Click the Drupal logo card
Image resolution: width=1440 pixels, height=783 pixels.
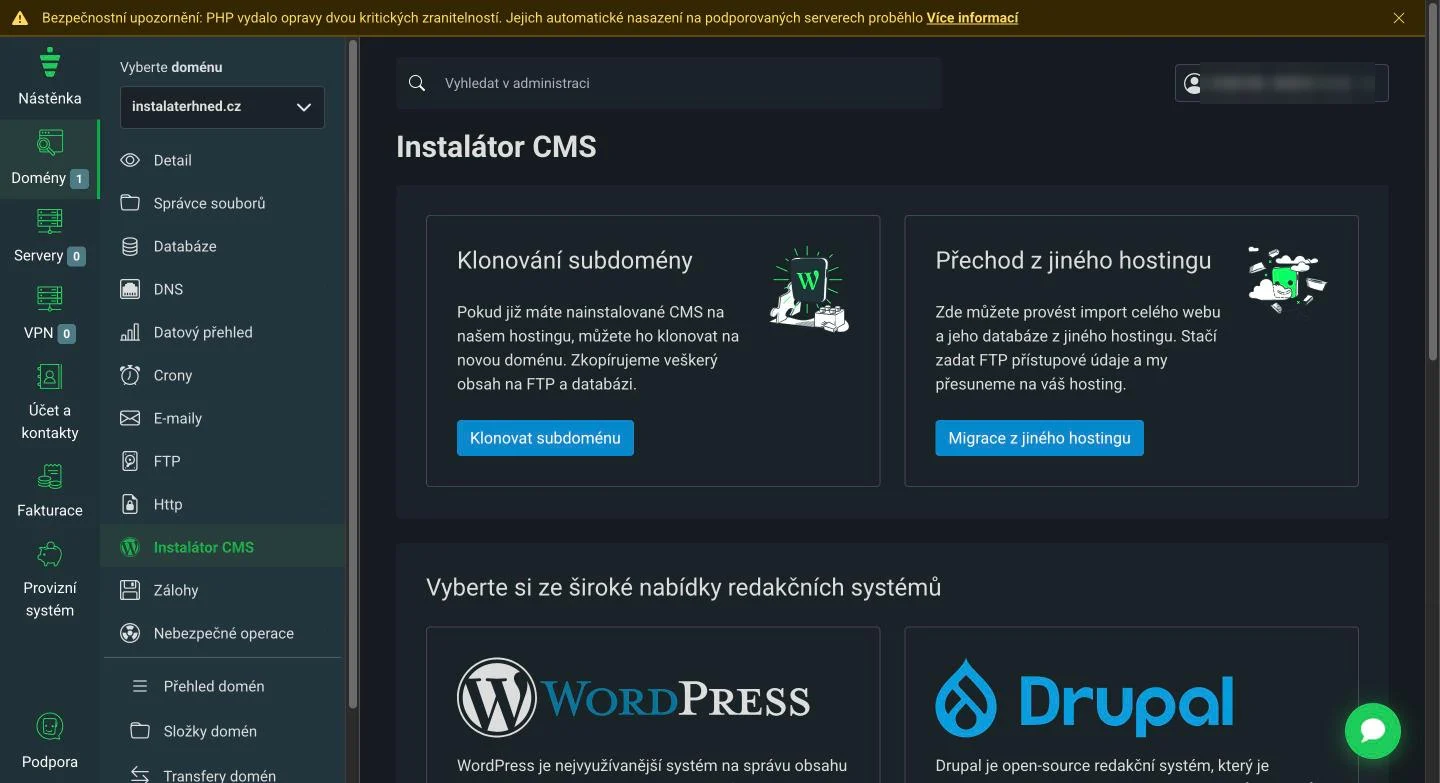pyautogui.click(x=1085, y=698)
